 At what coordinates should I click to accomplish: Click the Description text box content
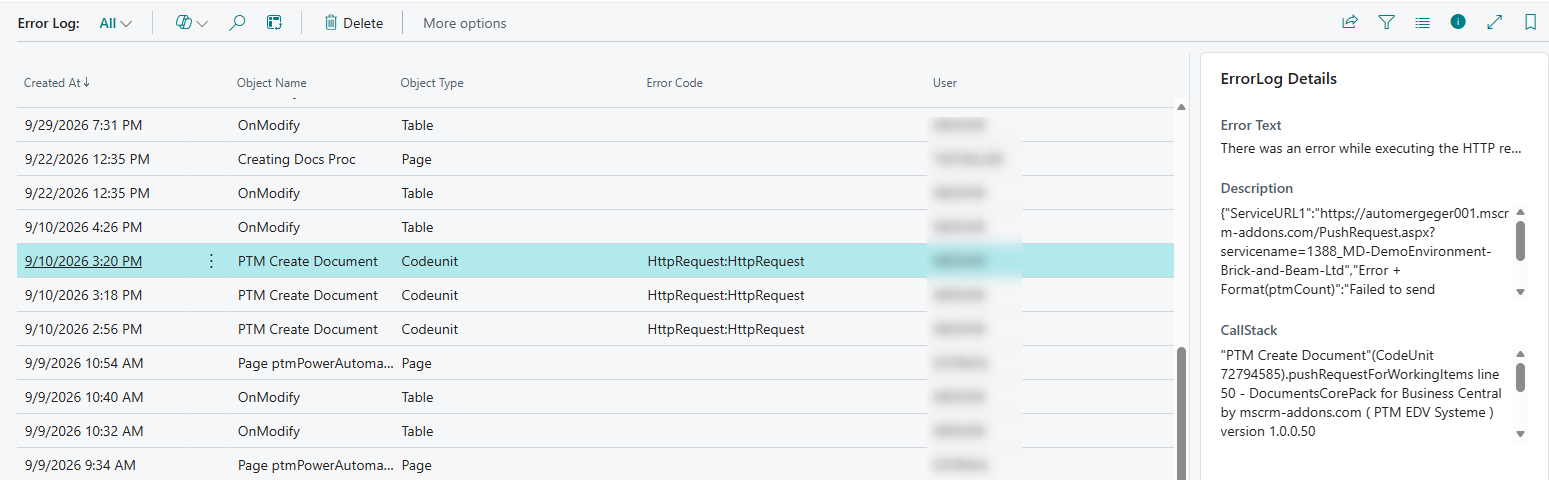pyautogui.click(x=1364, y=251)
